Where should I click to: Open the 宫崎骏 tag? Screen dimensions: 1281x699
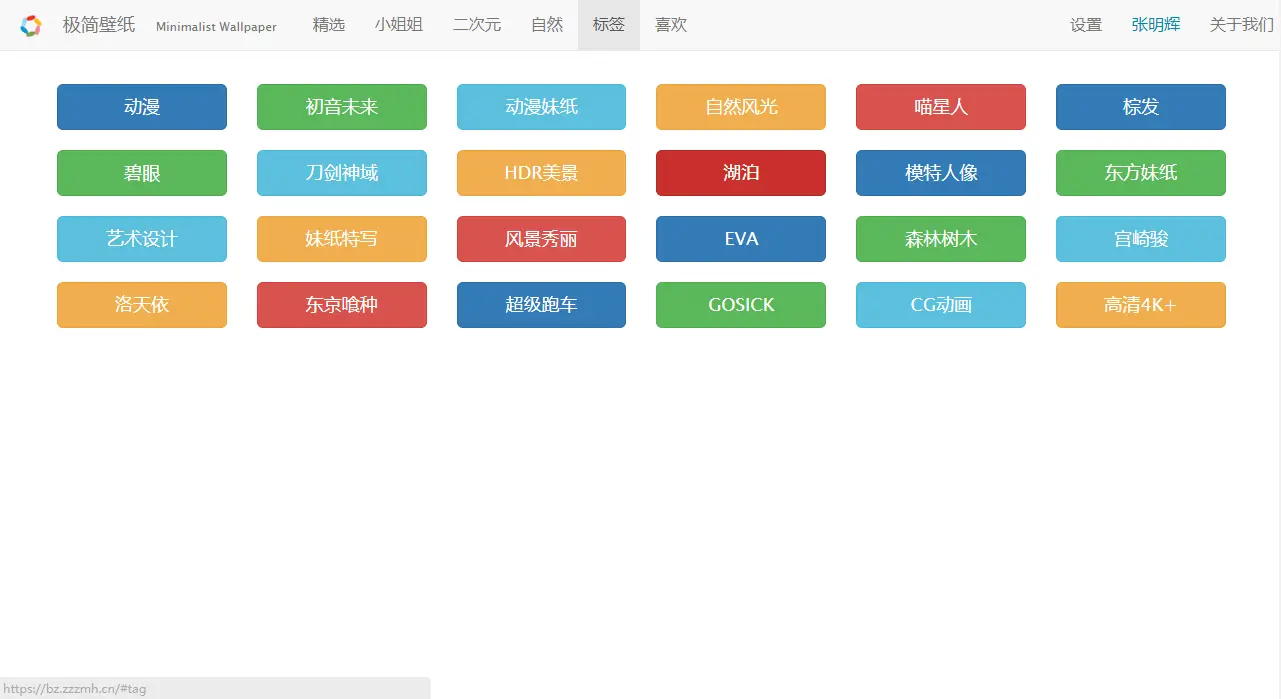point(1141,239)
